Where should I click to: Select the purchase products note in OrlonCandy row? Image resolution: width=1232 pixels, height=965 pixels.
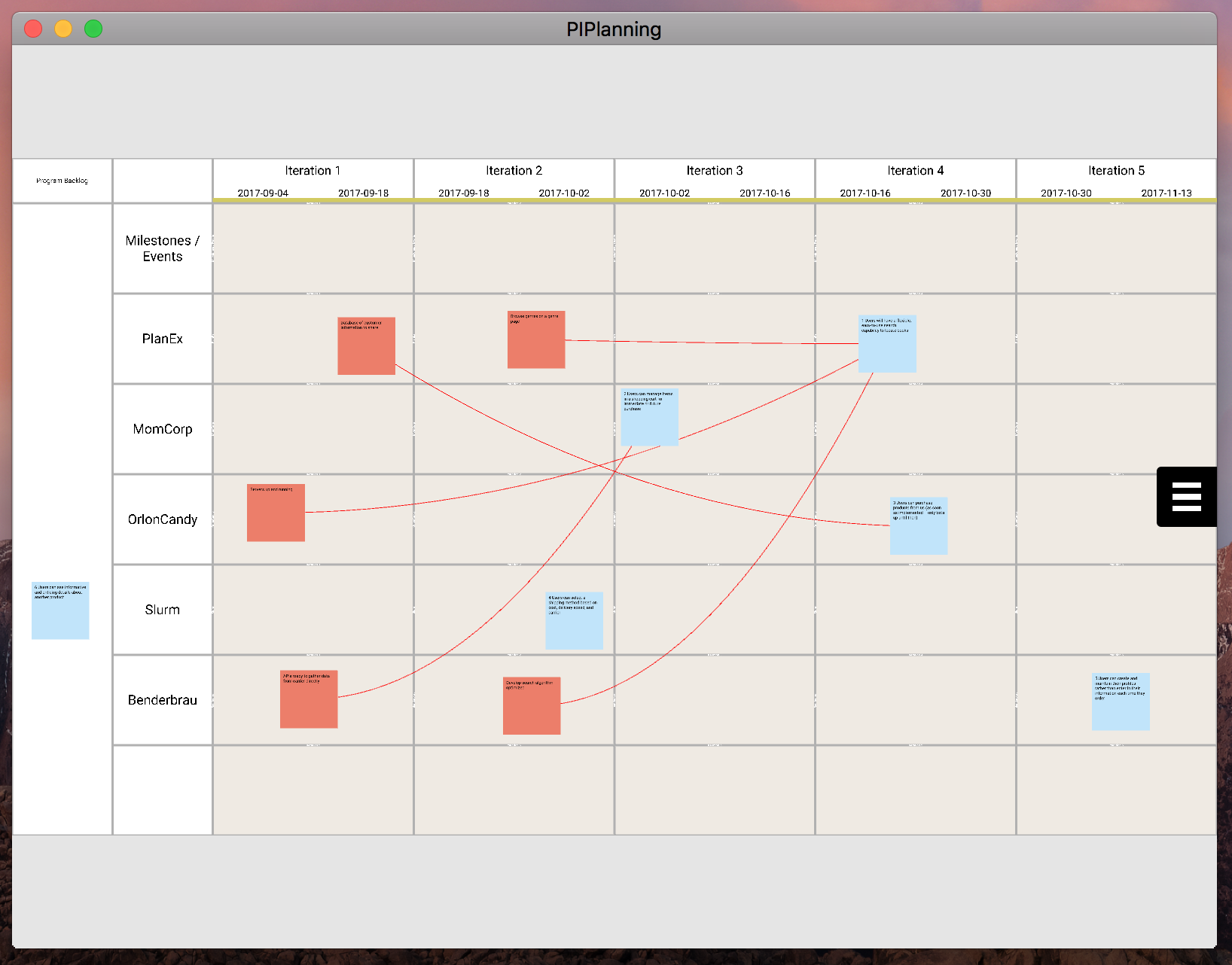point(918,525)
